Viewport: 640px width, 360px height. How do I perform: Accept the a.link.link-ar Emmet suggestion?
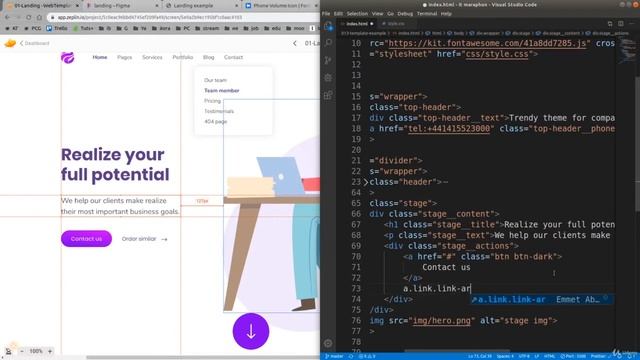pos(541,300)
